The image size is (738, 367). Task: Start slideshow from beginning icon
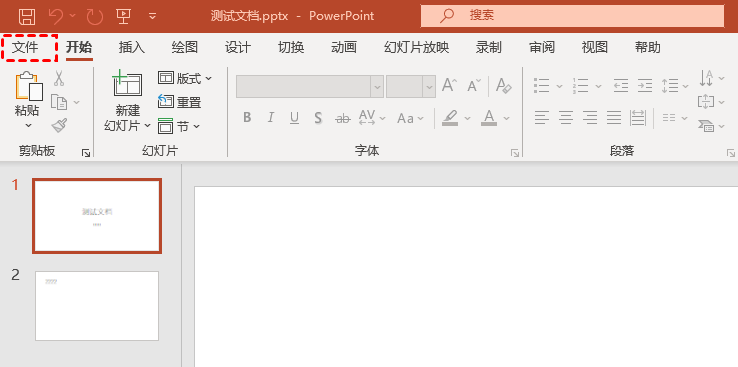coord(123,16)
